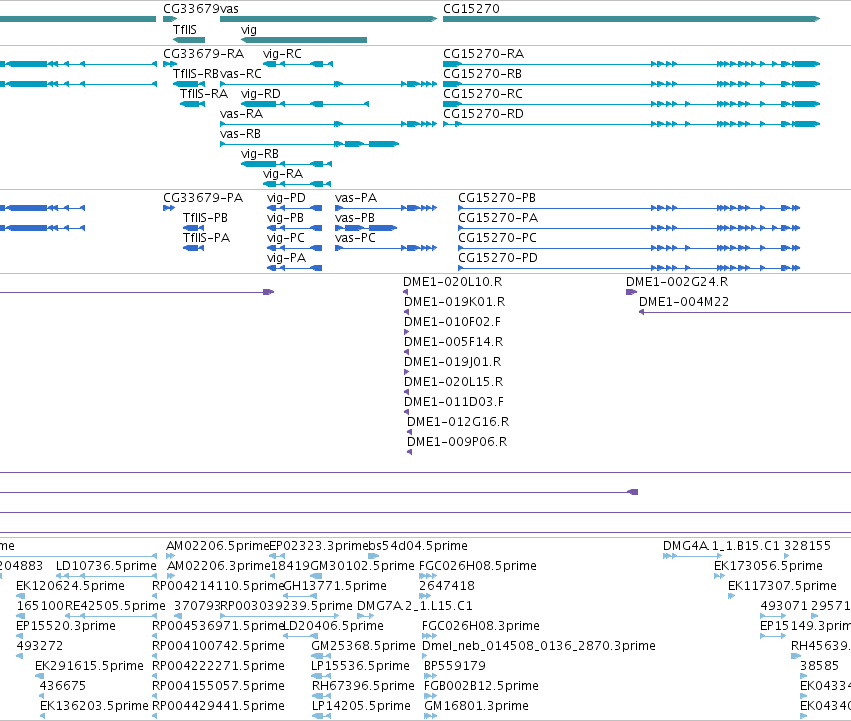Click the EK173056.5prime EST label
851x721 pixels.
point(768,566)
